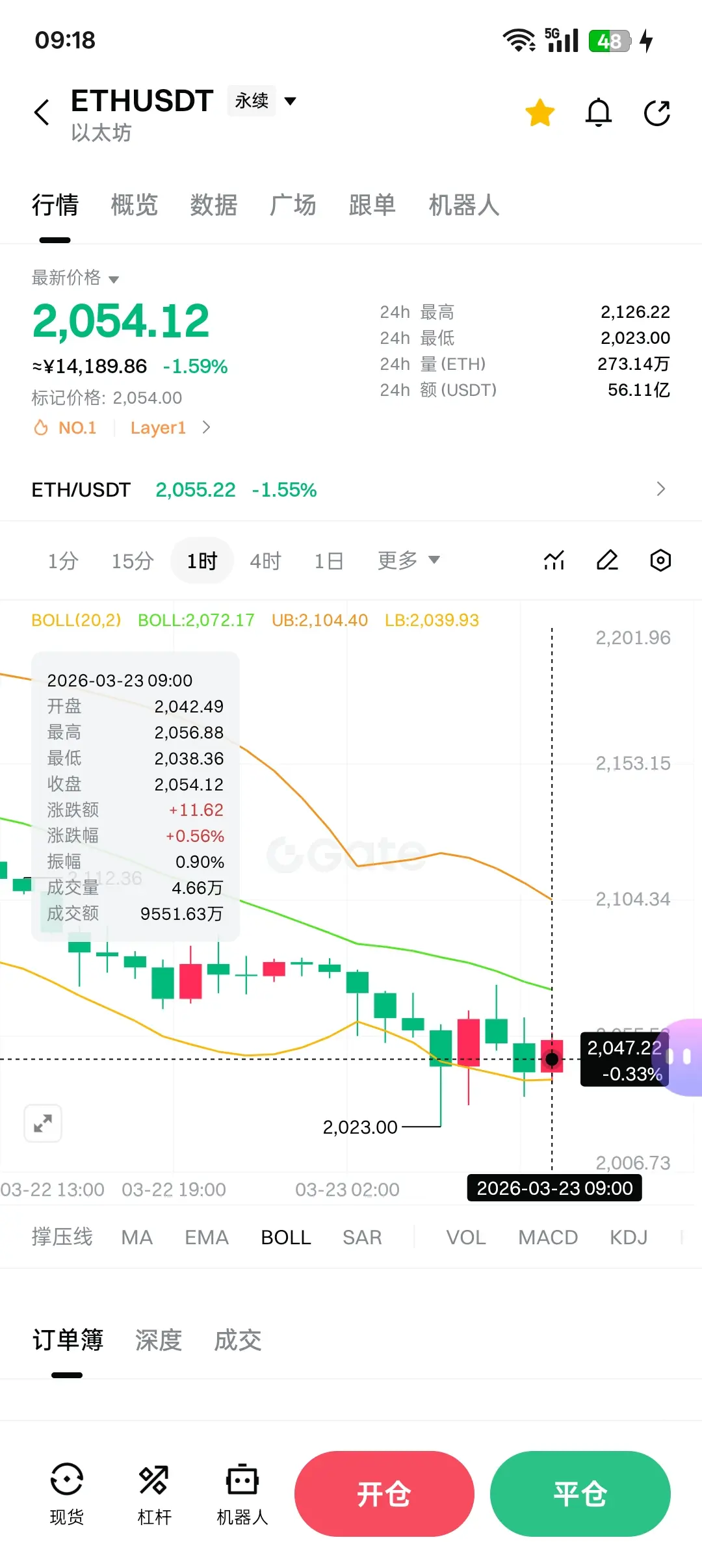This screenshot has width=702, height=1568.
Task: Enable the VOL sub-indicator
Action: 466,1236
